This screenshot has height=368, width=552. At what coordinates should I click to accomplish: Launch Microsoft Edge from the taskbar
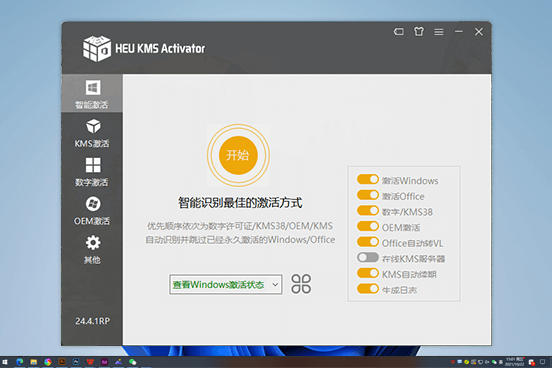[x=20, y=362]
